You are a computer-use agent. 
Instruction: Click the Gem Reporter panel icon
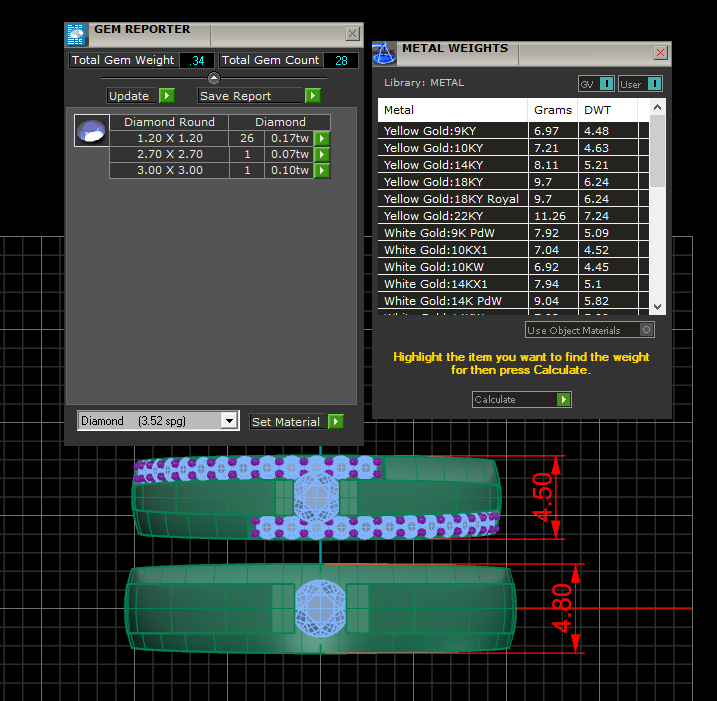[x=76, y=34]
